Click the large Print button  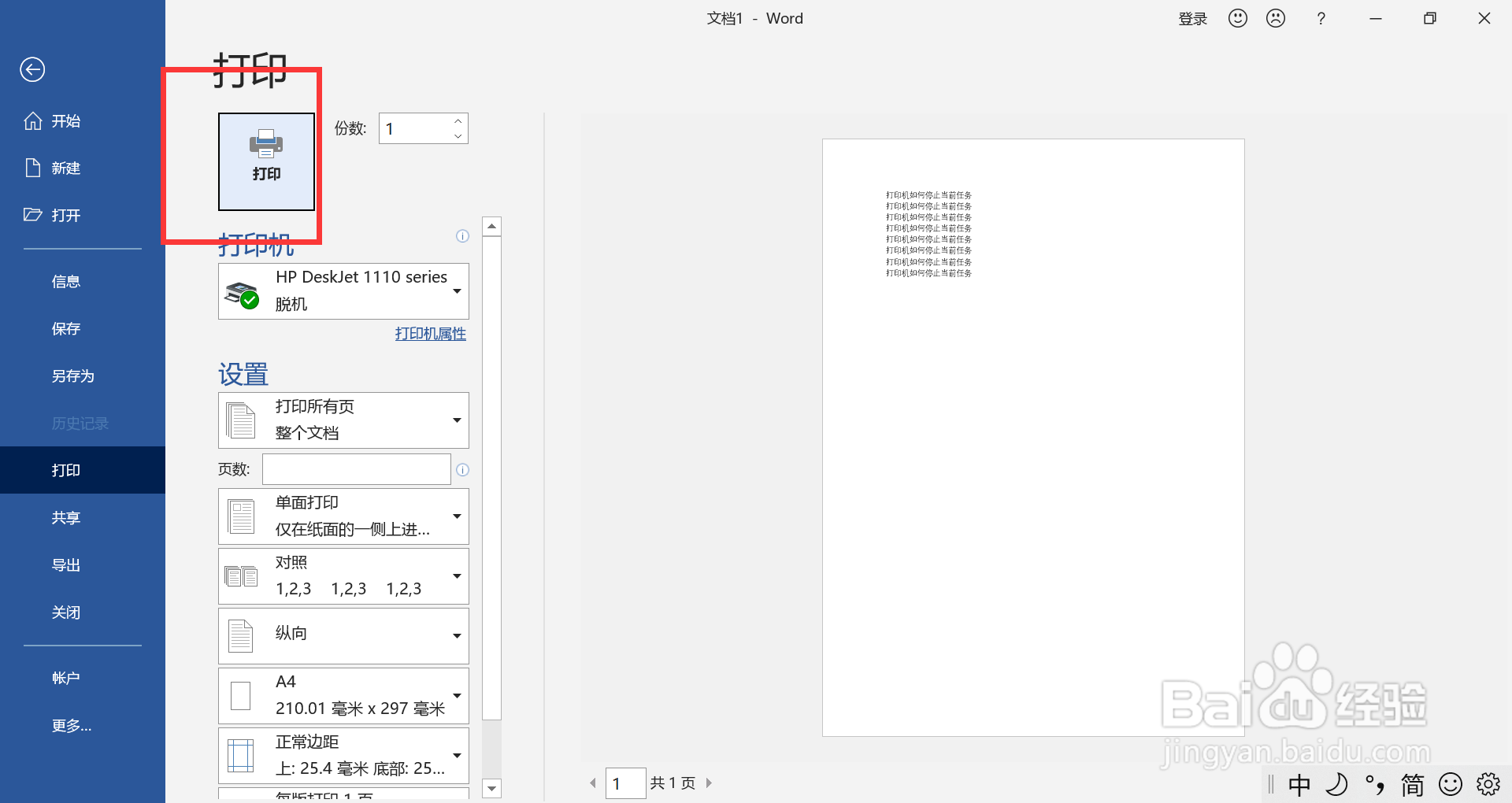click(x=266, y=161)
